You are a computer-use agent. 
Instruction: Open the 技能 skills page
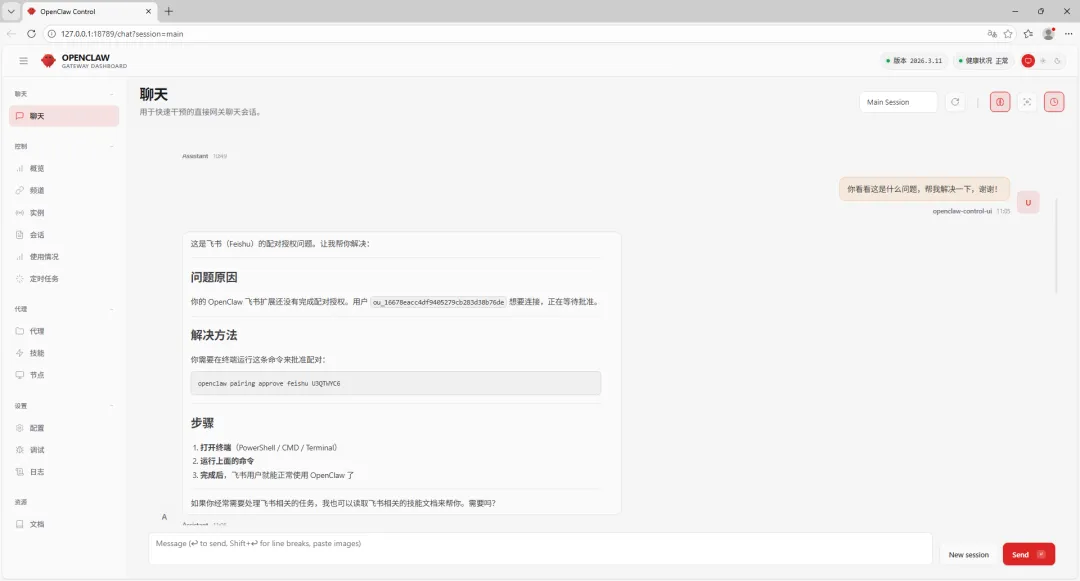pos(64,353)
